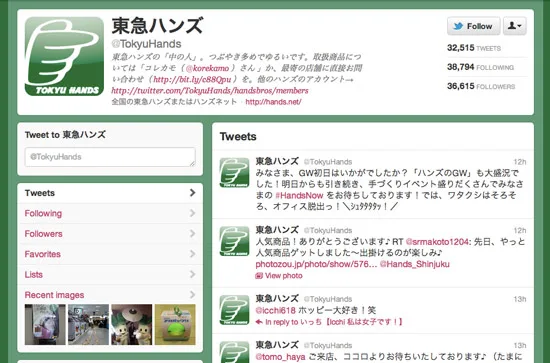This screenshot has height=363, width=550.
Task: Open the second recent image store aisle thumbnail
Action: pos(88,324)
